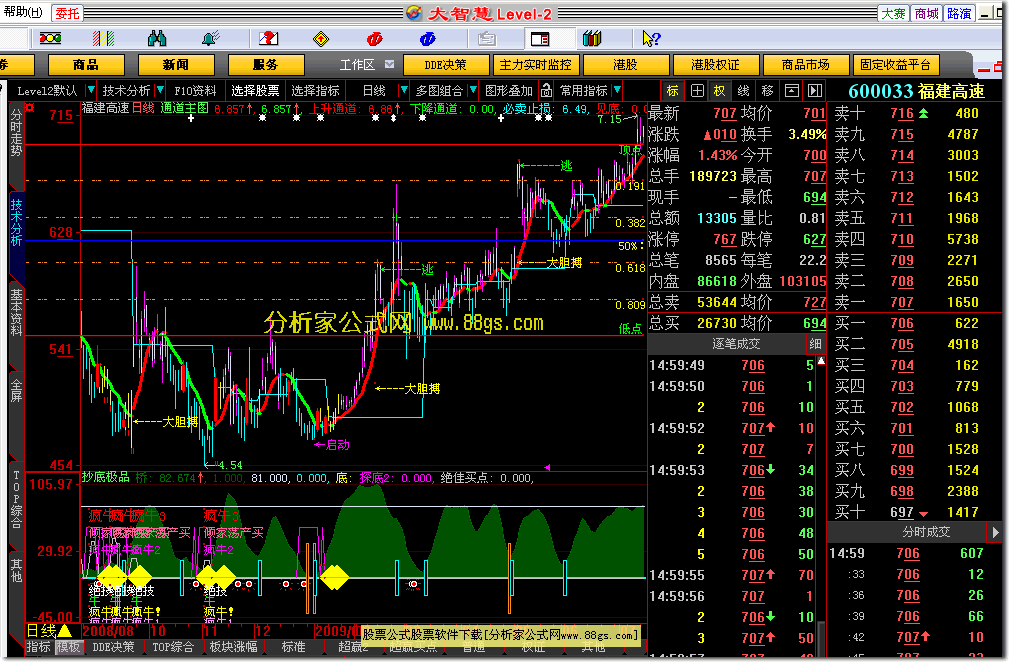
Task: Click the 线 icon in chart toolbar
Action: coord(744,91)
